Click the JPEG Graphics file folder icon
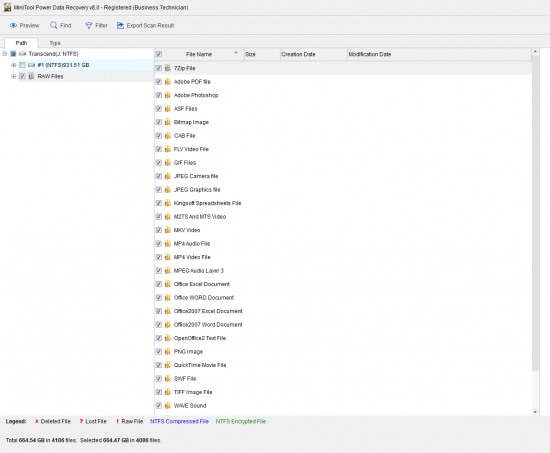This screenshot has height=453, width=550. click(168, 189)
